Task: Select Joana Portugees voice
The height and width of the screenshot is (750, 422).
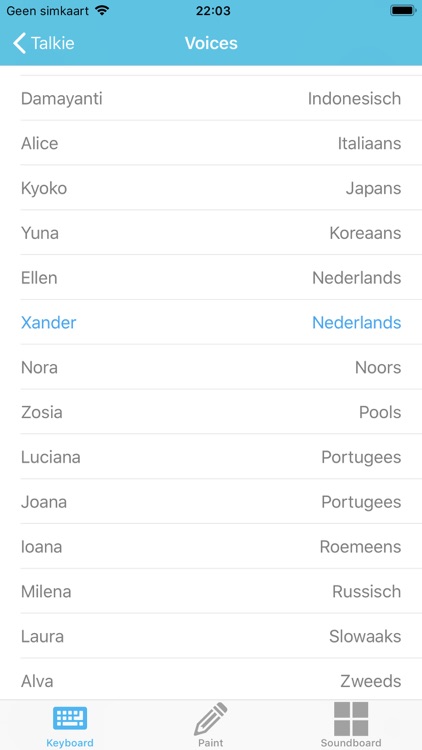Action: [211, 502]
